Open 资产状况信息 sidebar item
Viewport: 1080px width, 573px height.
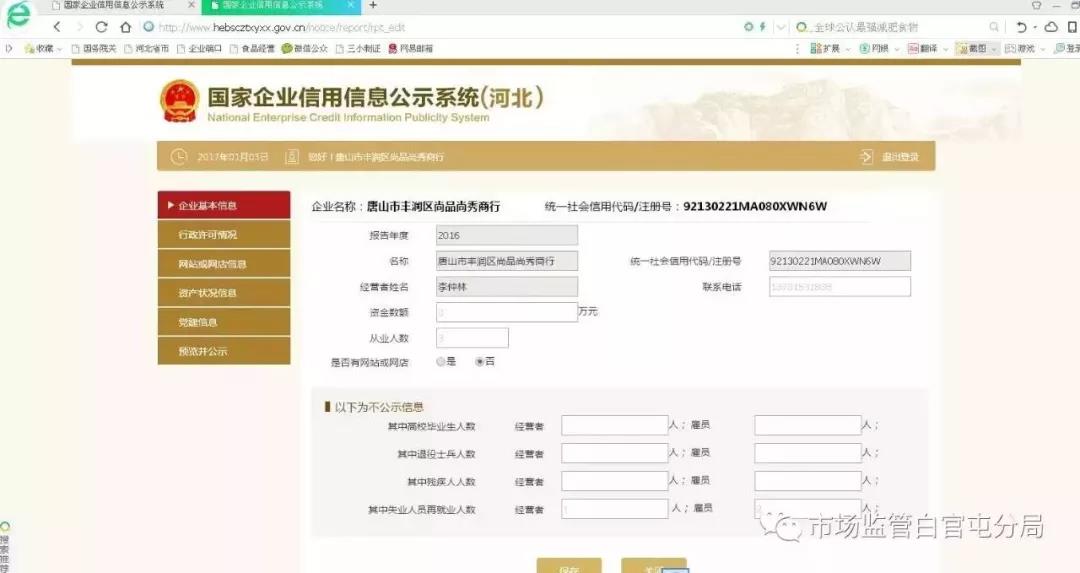[x=224, y=293]
